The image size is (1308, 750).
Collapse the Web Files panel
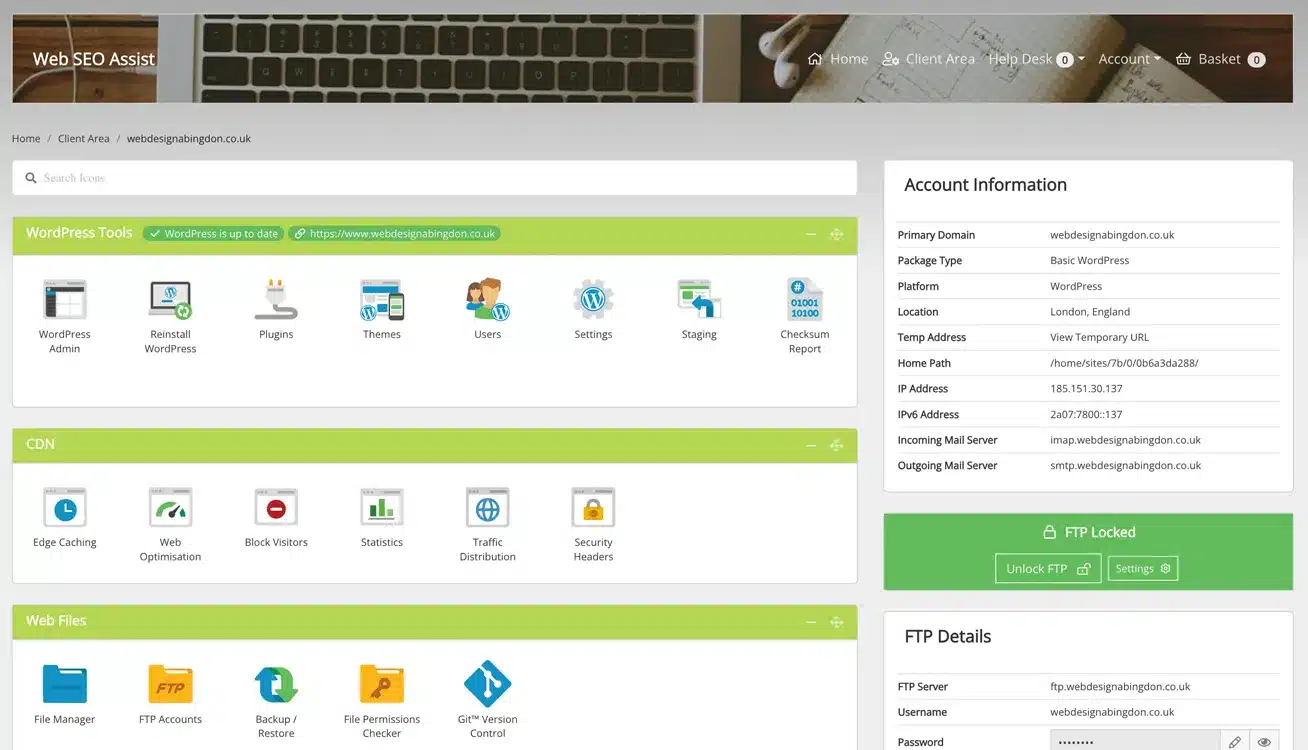812,622
